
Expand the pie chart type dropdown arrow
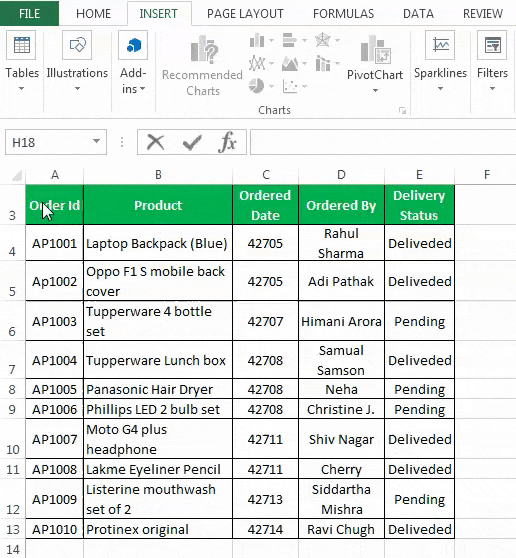click(272, 86)
